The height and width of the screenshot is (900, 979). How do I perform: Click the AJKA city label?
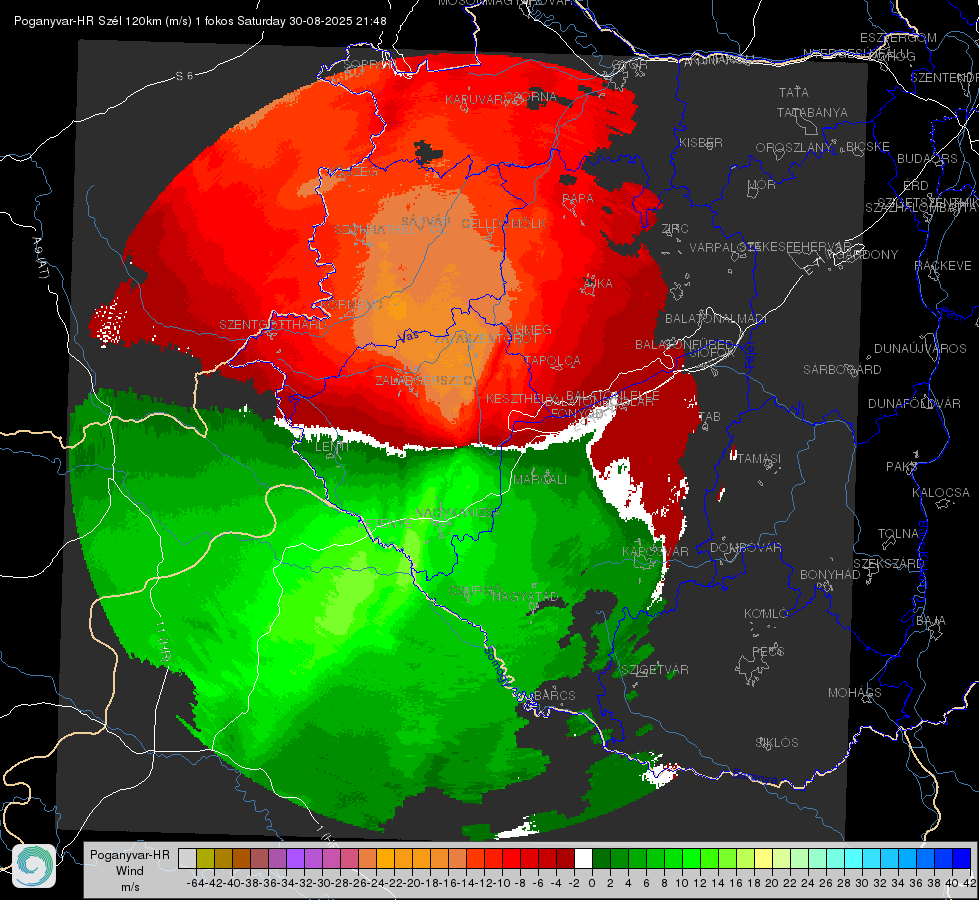pyautogui.click(x=598, y=283)
